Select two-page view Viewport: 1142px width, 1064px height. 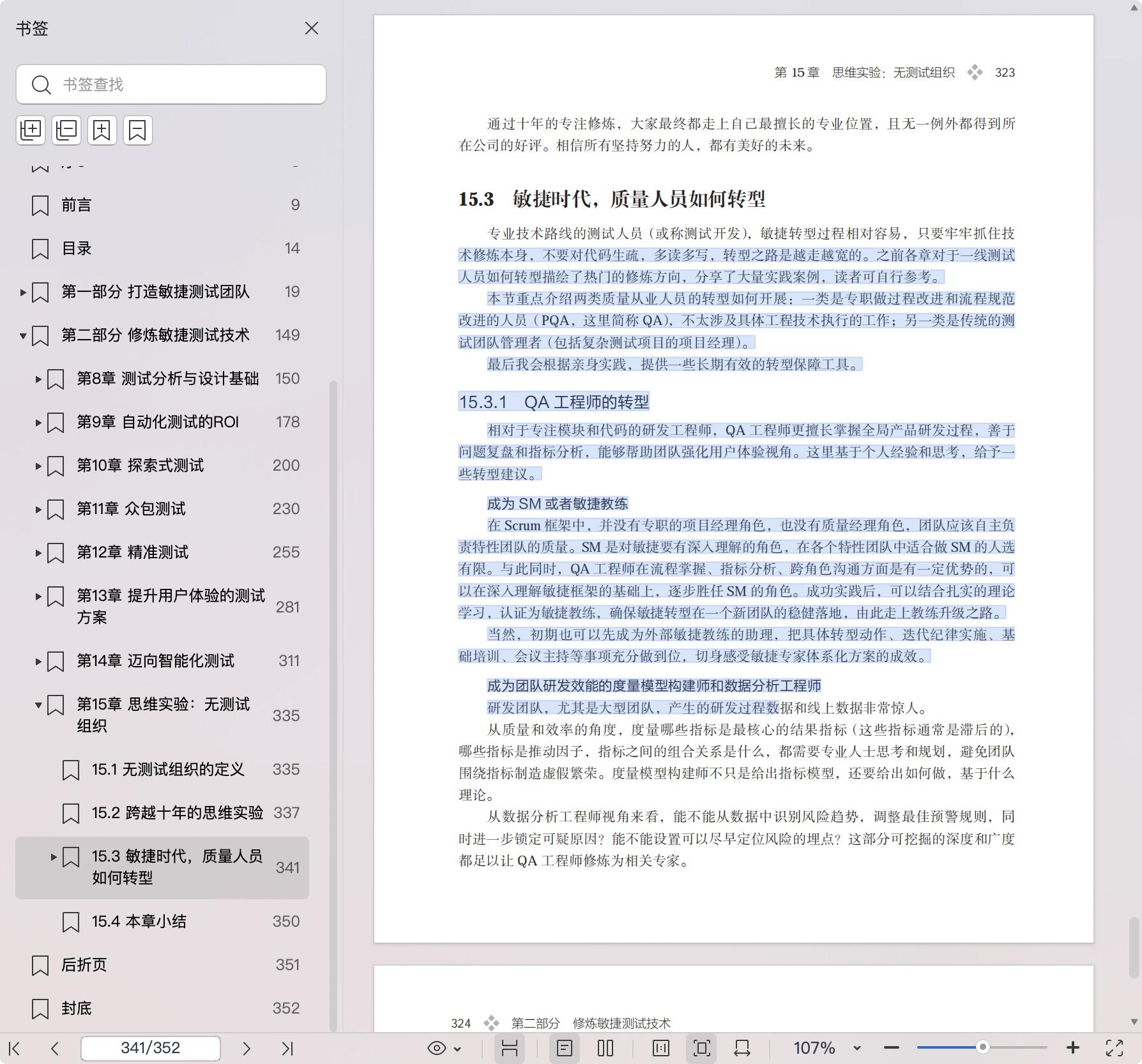click(x=605, y=1048)
